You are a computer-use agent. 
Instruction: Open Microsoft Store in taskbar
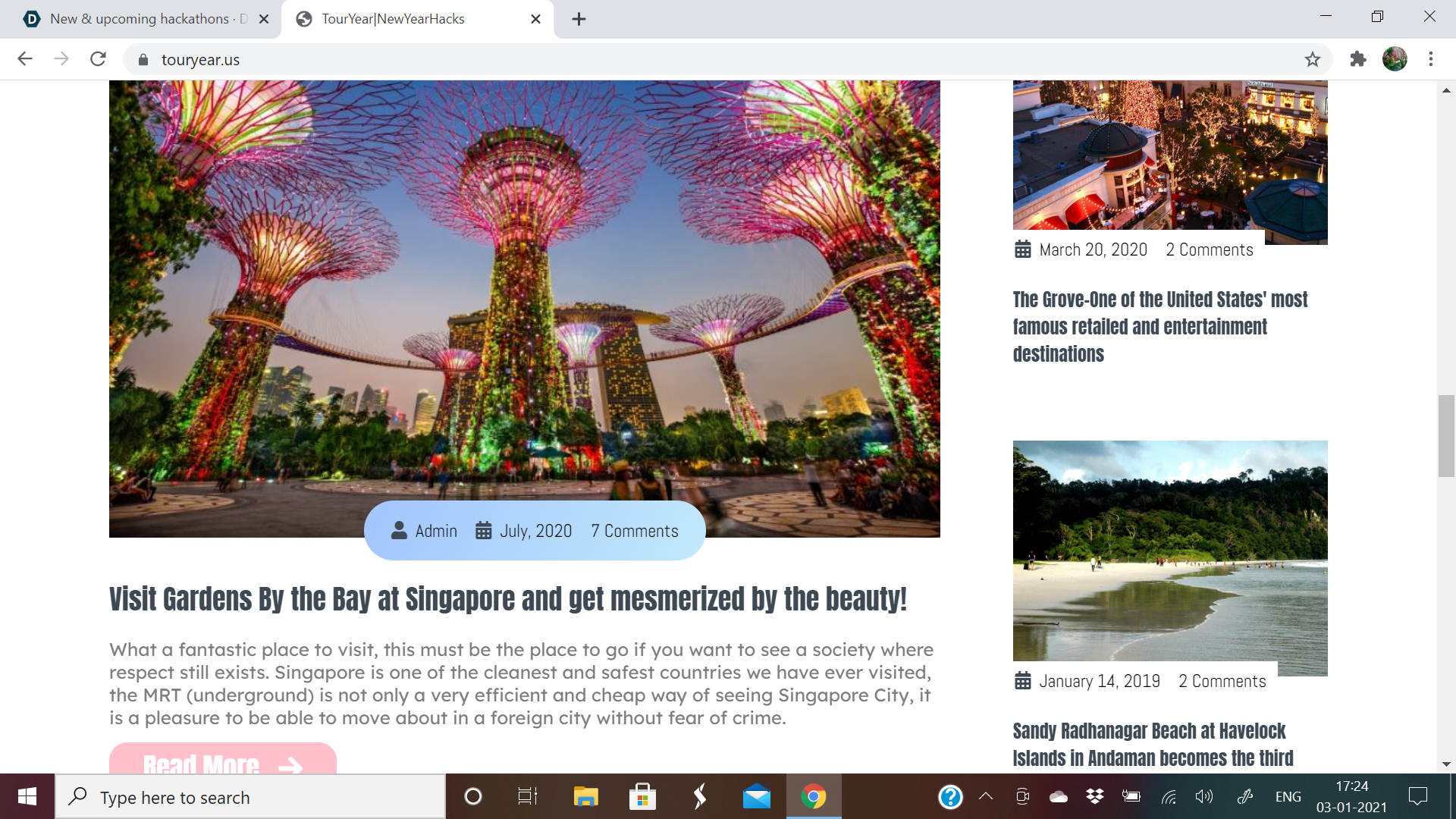(x=642, y=796)
